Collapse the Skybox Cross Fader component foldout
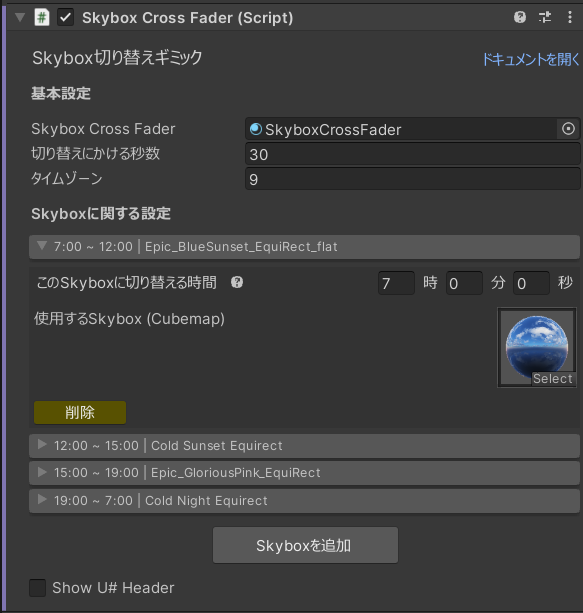Image resolution: width=583 pixels, height=613 pixels. click(x=20, y=17)
